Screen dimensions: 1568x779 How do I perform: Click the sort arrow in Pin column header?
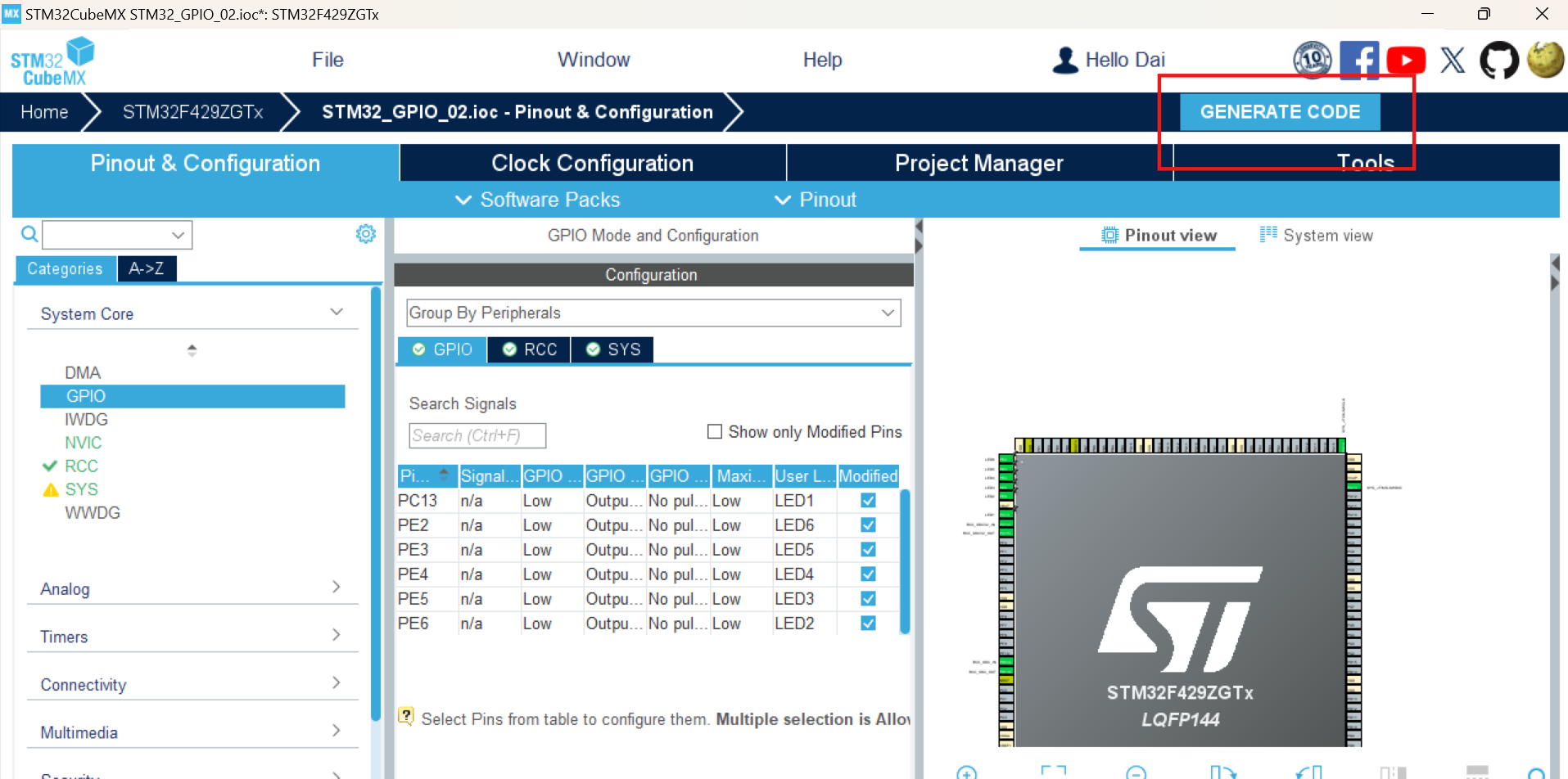(444, 473)
